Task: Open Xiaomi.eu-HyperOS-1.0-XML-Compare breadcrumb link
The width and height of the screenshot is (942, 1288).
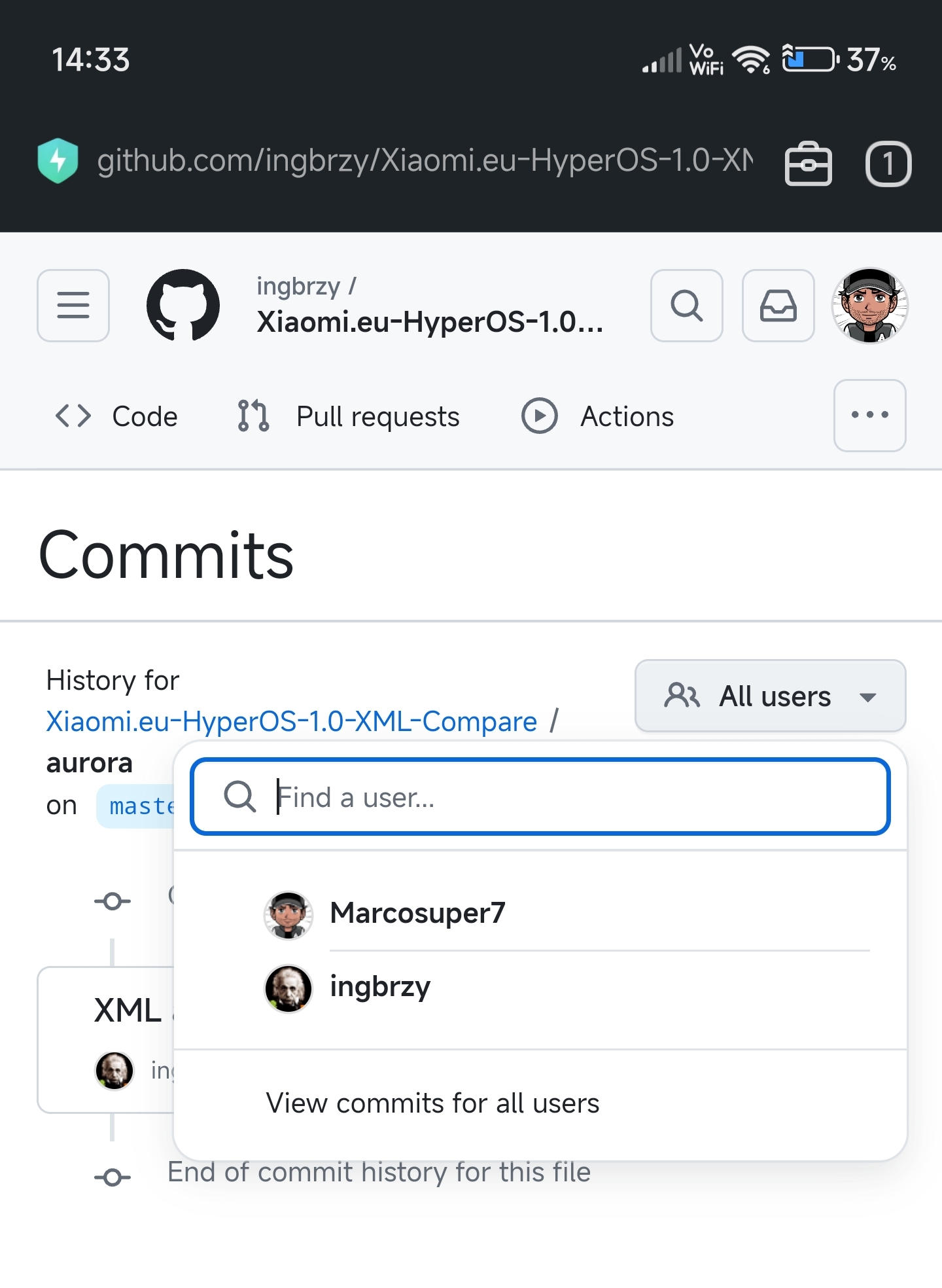Action: pyautogui.click(x=292, y=721)
